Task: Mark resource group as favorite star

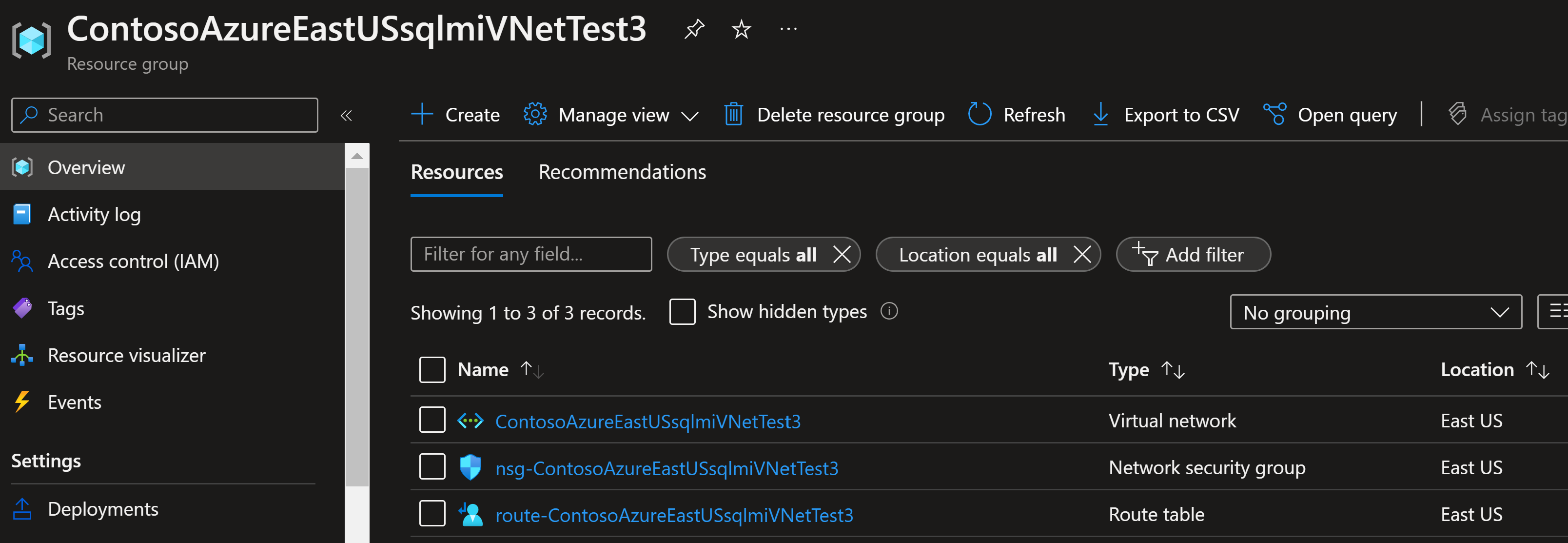Action: click(x=741, y=29)
